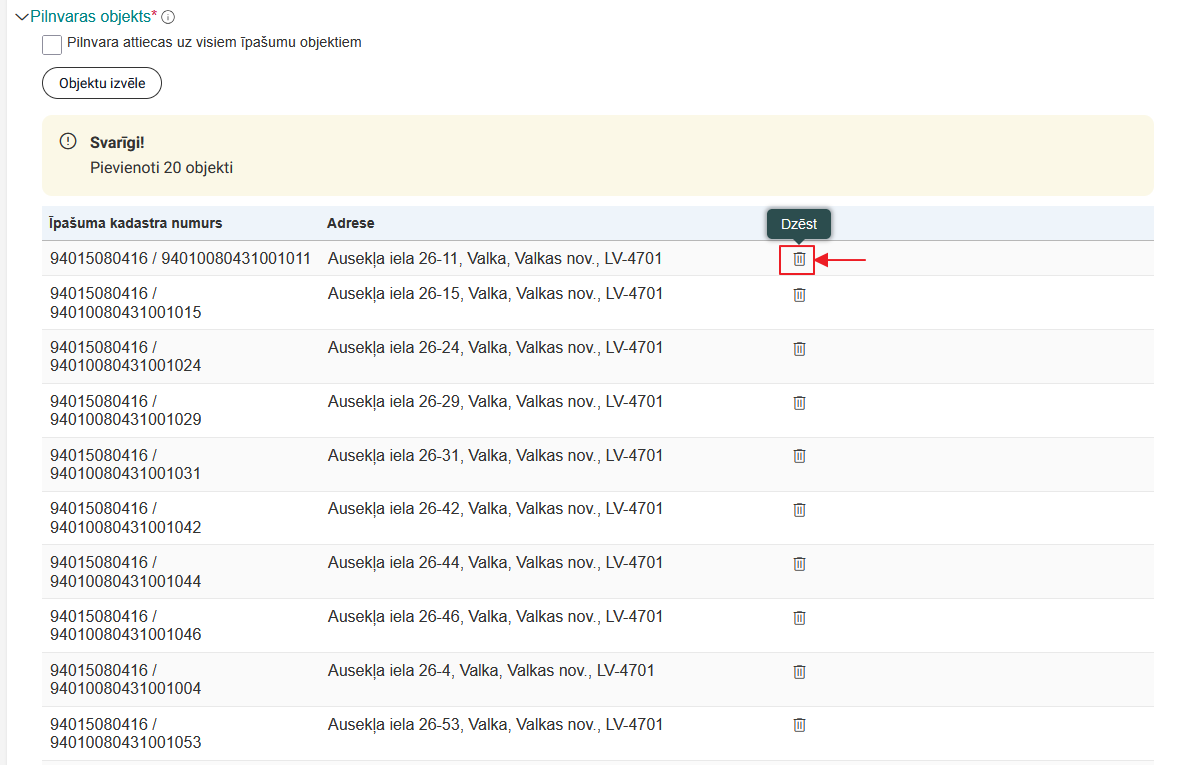Delete the Ausekļa iela 26-44 row
Viewport: 1184px width, 765px height.
pos(799,564)
